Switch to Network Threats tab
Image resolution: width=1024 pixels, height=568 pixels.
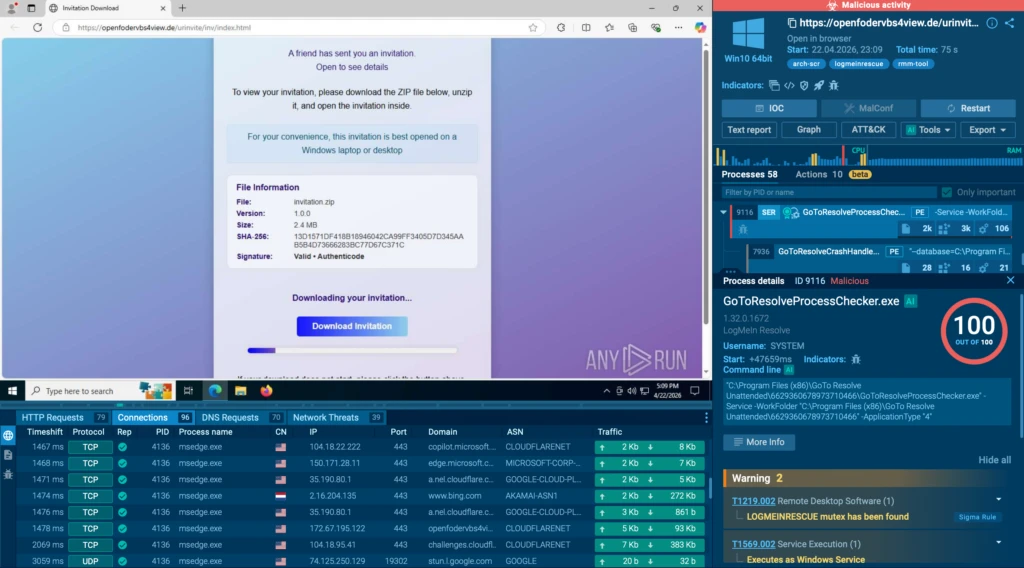(337, 417)
